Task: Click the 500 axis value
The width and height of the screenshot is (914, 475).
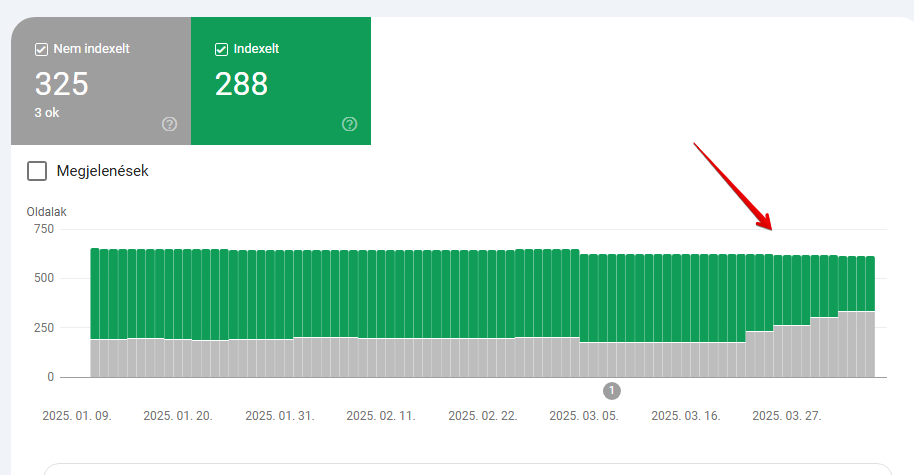Action: click(x=44, y=278)
